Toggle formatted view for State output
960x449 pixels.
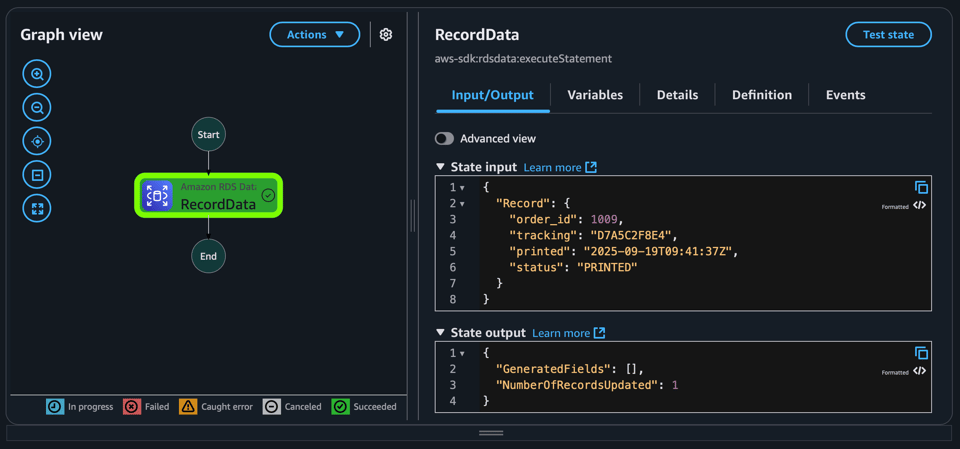[919, 371]
